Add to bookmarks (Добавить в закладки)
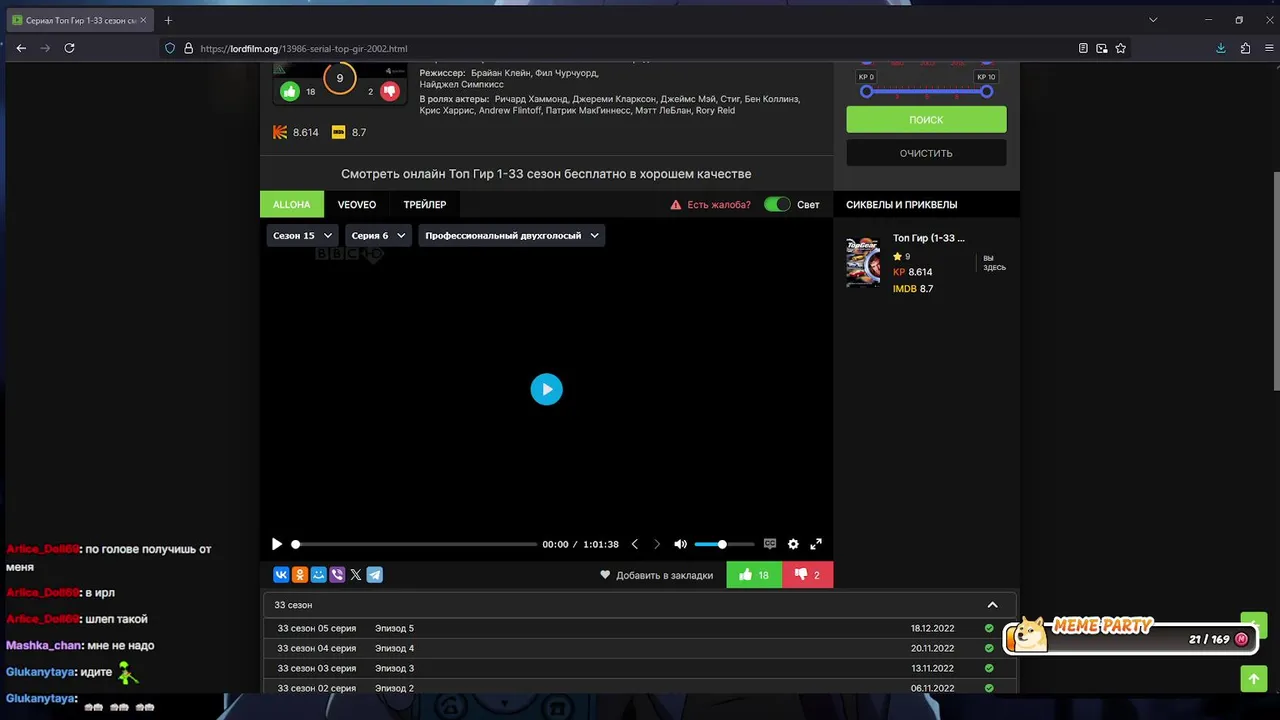Viewport: 1280px width, 720px height. point(657,575)
